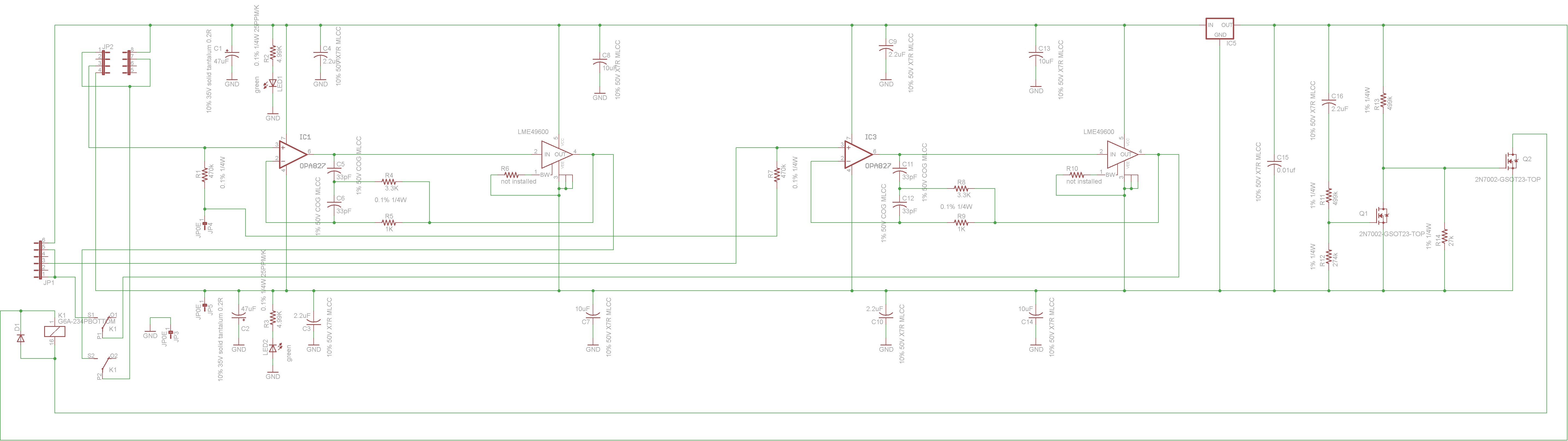1568x441 pixels.
Task: Click capacitor C14 10uF symbol
Action: click(1036, 316)
